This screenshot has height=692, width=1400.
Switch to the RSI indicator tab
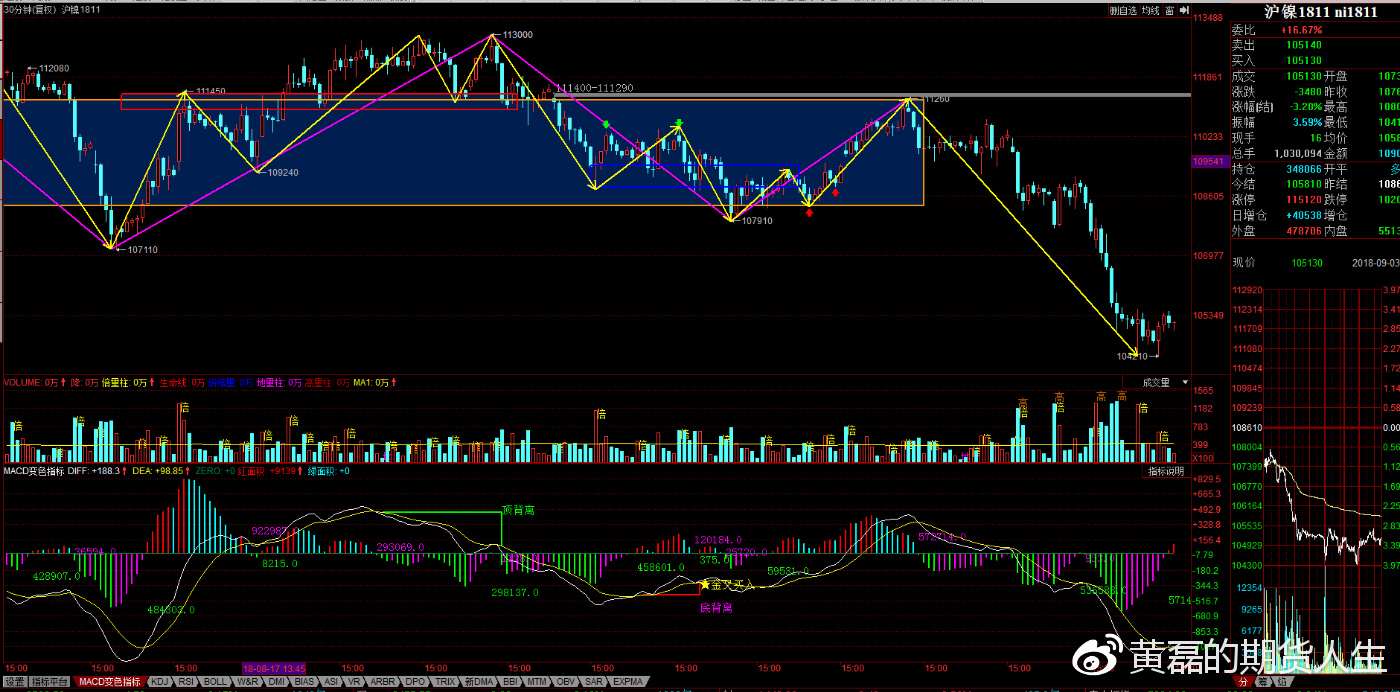click(186, 681)
